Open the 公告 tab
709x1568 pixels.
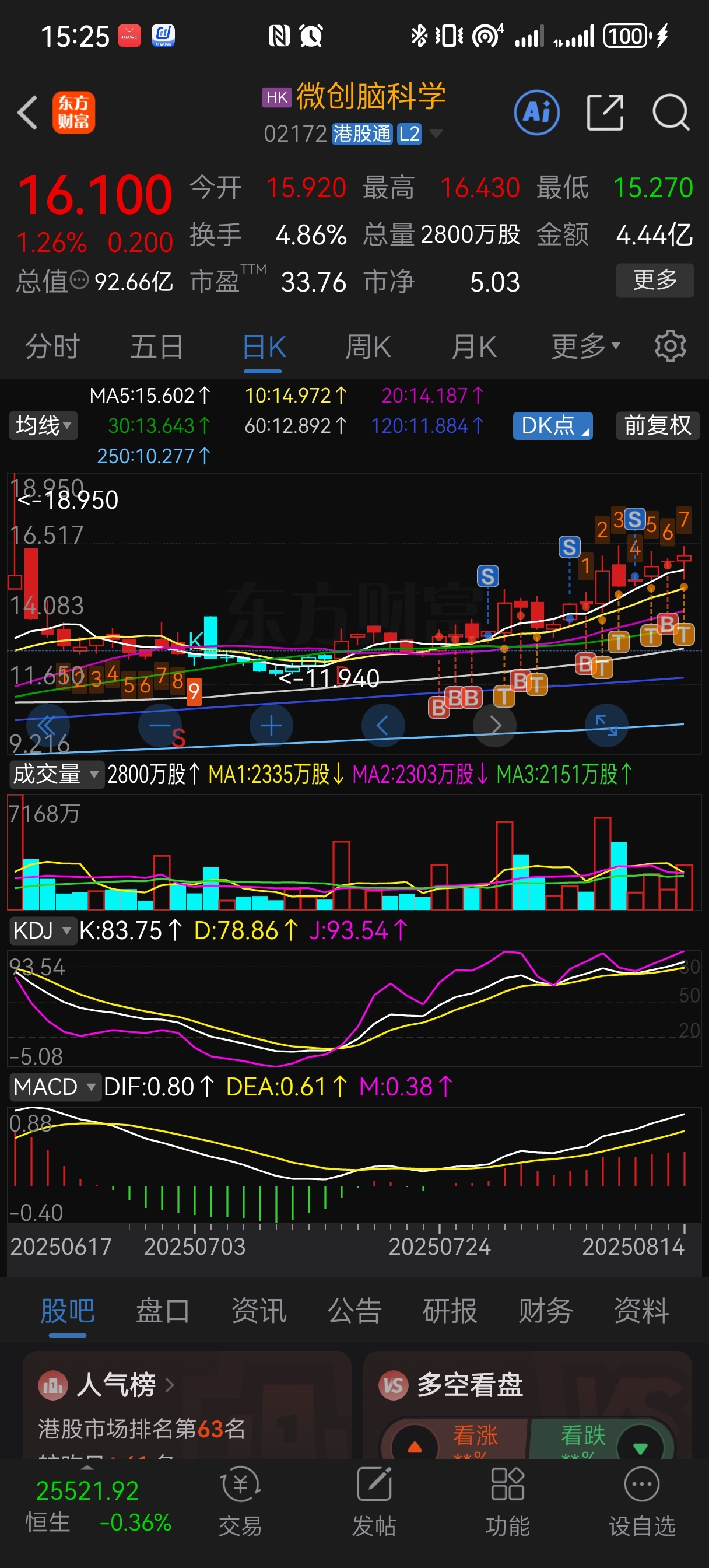[x=354, y=1311]
